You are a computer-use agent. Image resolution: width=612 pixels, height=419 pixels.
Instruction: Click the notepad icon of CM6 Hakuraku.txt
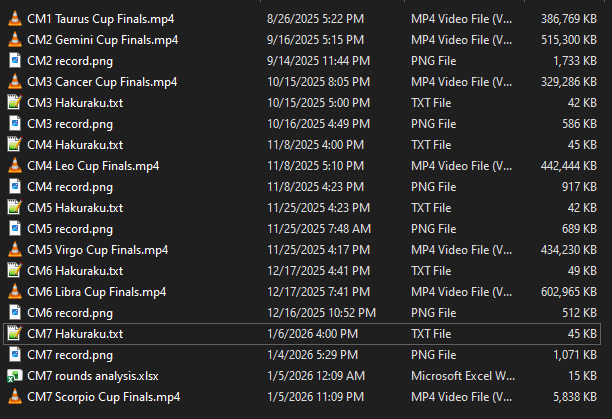click(15, 271)
